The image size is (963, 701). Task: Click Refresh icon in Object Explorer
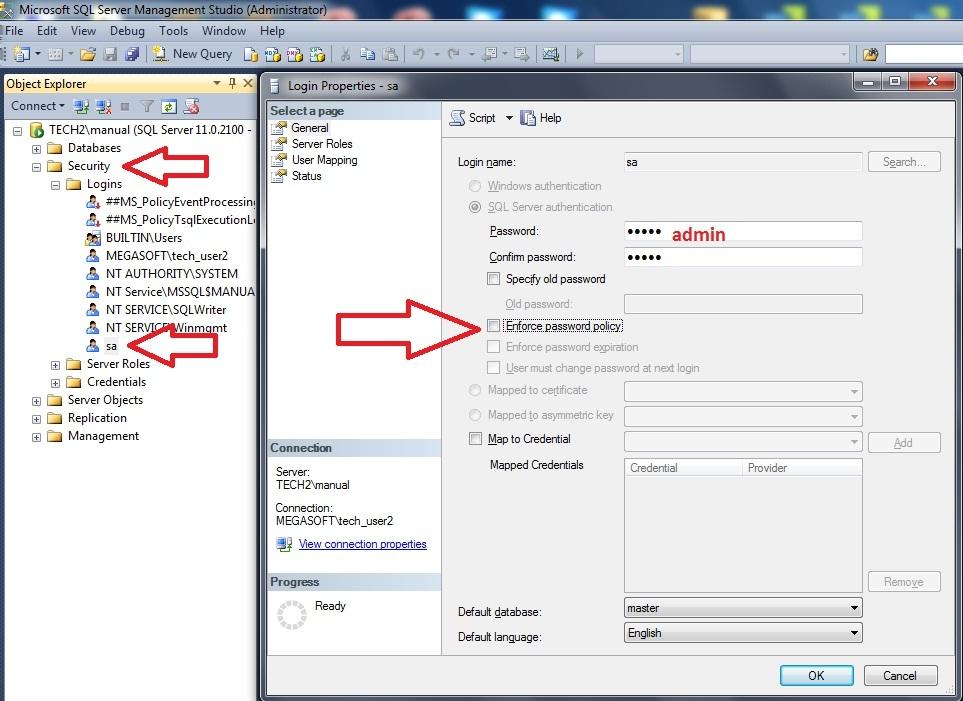pos(169,106)
